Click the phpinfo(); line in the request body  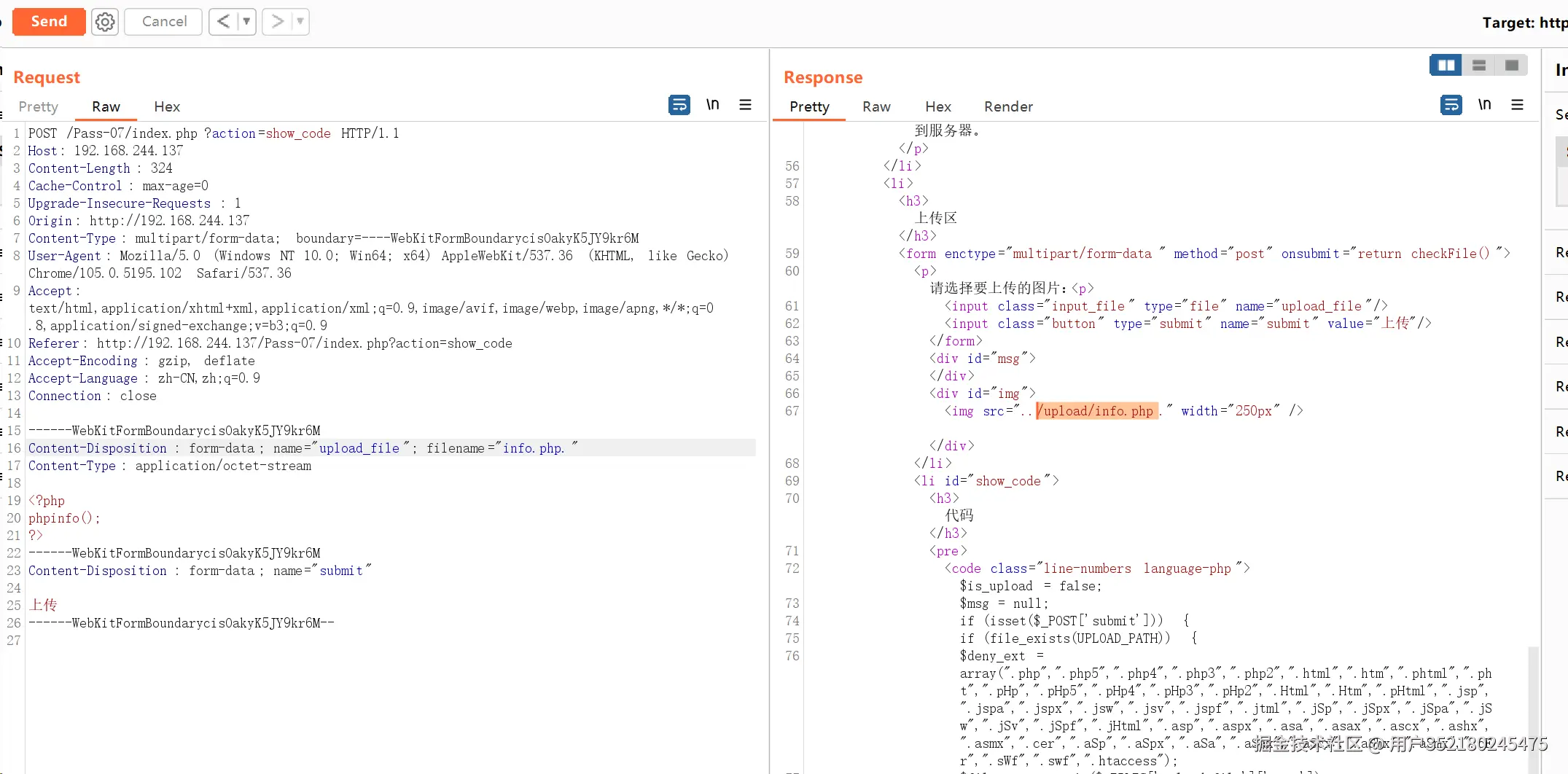coord(64,518)
